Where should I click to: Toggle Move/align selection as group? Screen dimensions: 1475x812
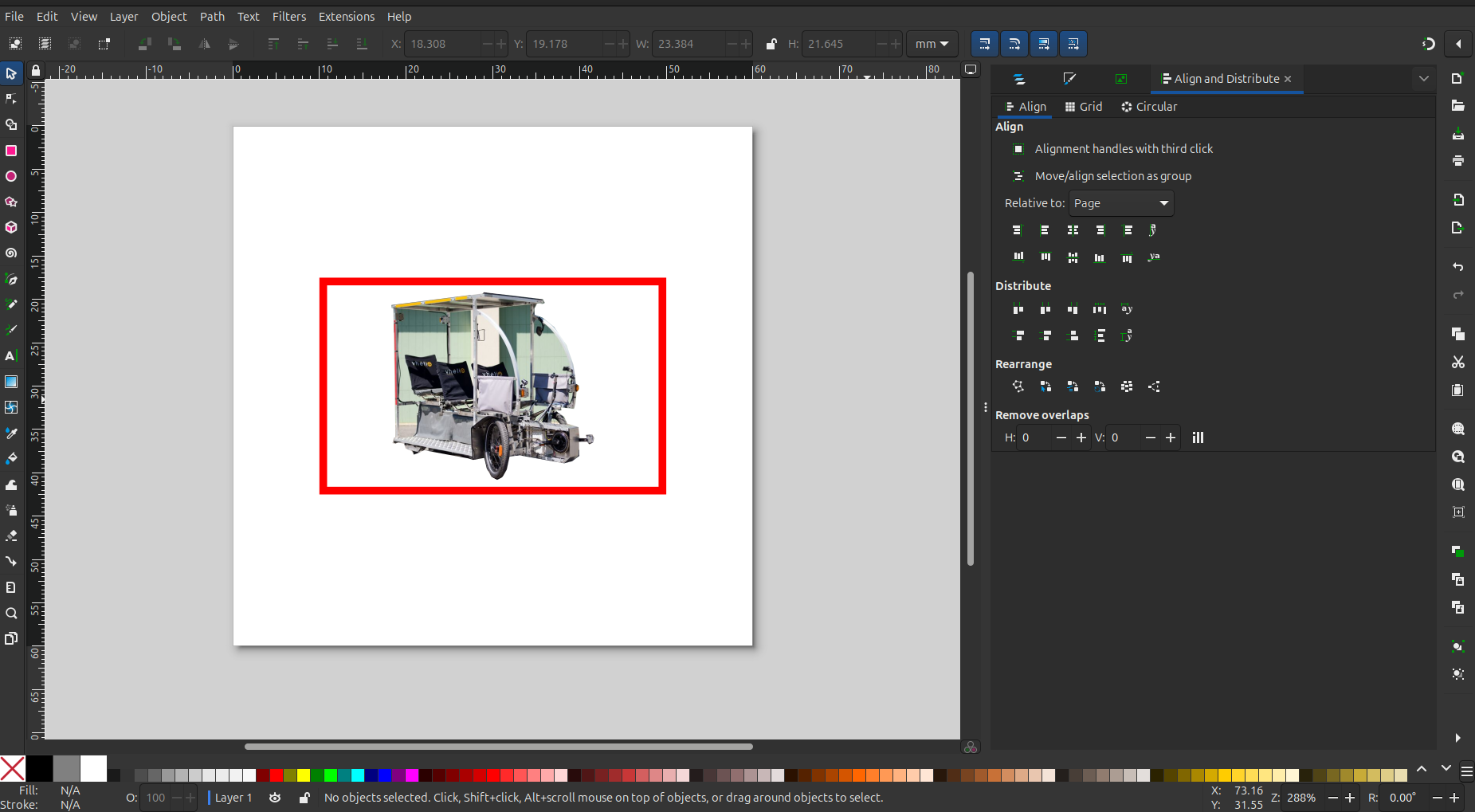coord(1103,176)
